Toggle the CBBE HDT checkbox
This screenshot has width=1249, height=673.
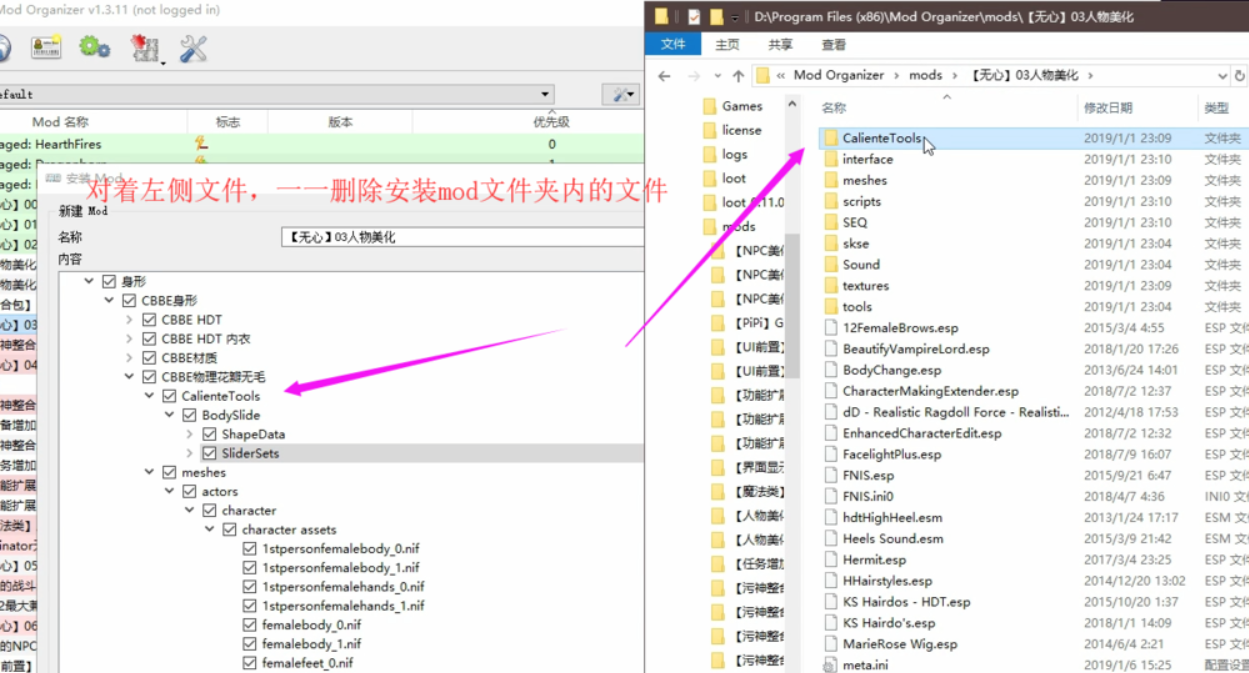[149, 320]
